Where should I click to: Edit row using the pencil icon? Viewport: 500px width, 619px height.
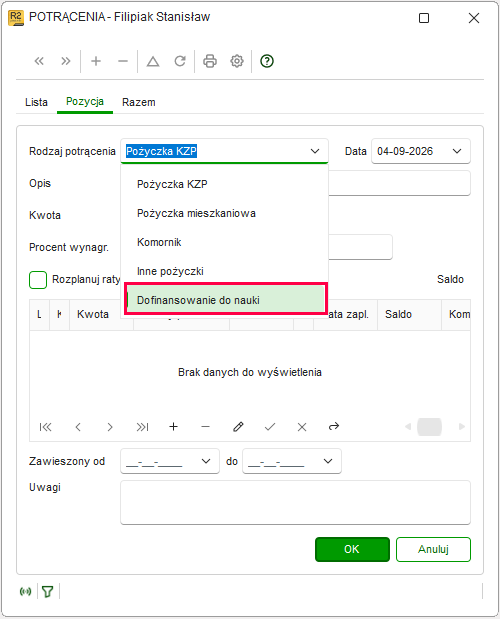click(238, 427)
